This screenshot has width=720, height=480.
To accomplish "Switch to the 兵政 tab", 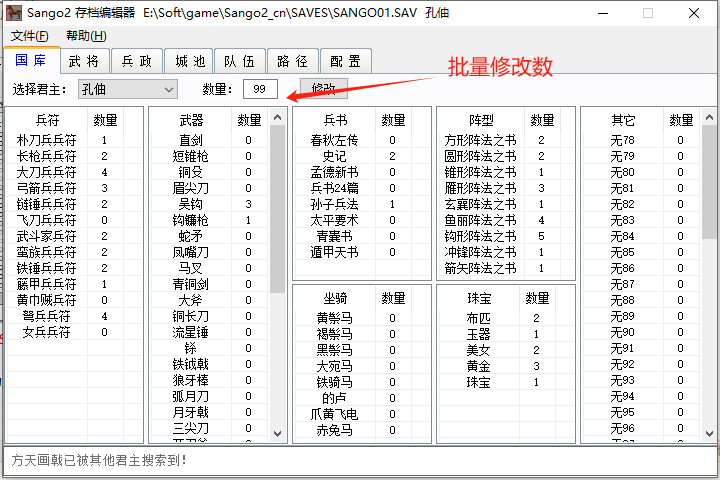I will pyautogui.click(x=136, y=61).
